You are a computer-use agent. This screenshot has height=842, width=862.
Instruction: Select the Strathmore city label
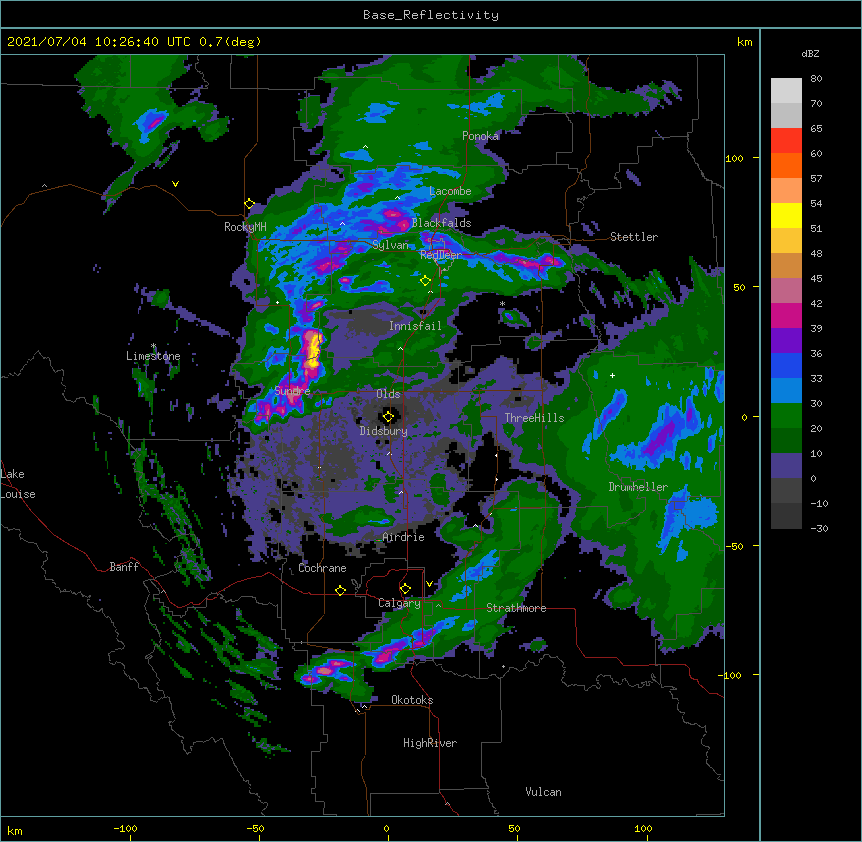516,608
